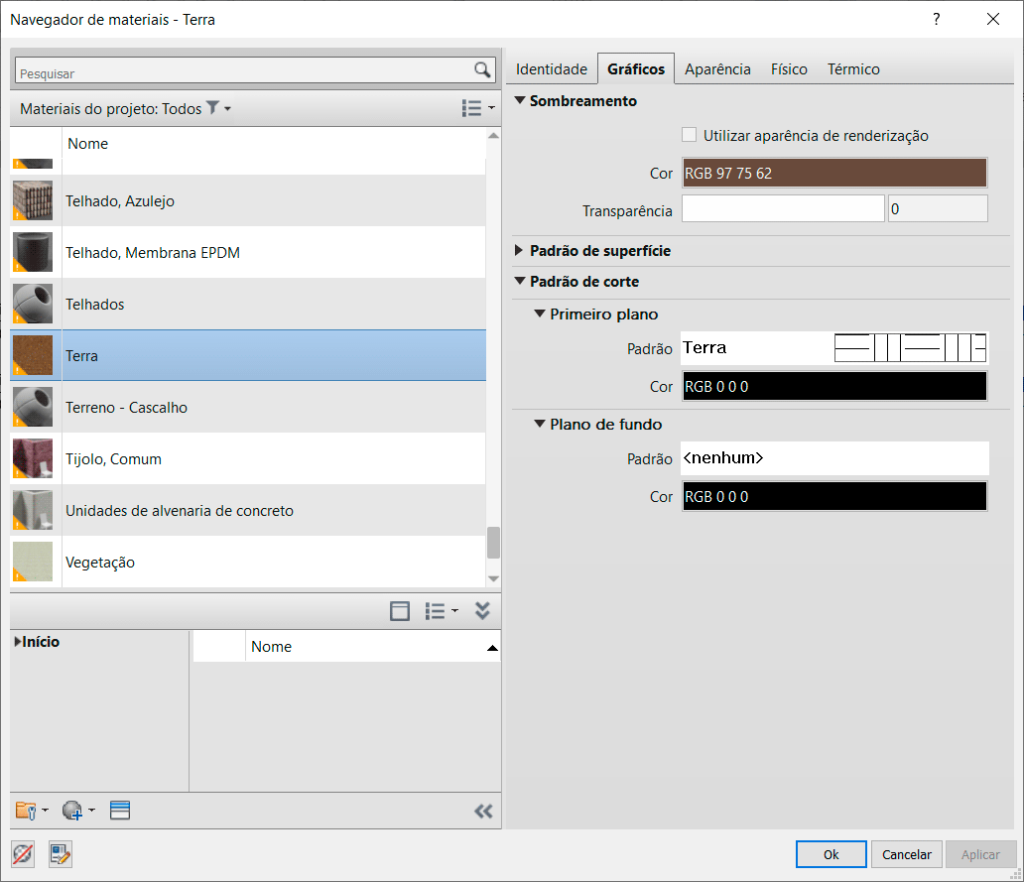Click the search magnifier icon

(x=483, y=70)
